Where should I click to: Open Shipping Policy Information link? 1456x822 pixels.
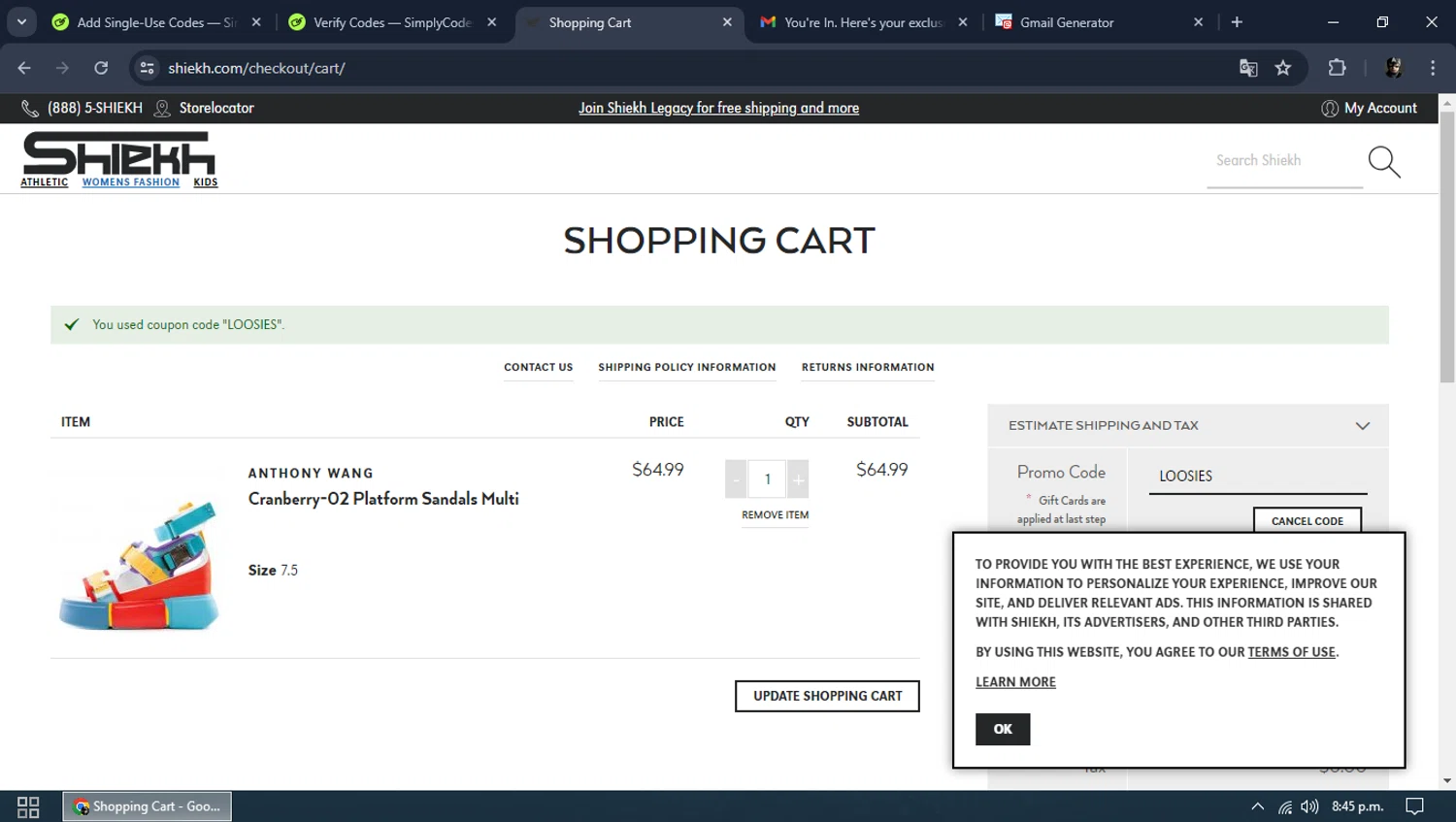[687, 367]
